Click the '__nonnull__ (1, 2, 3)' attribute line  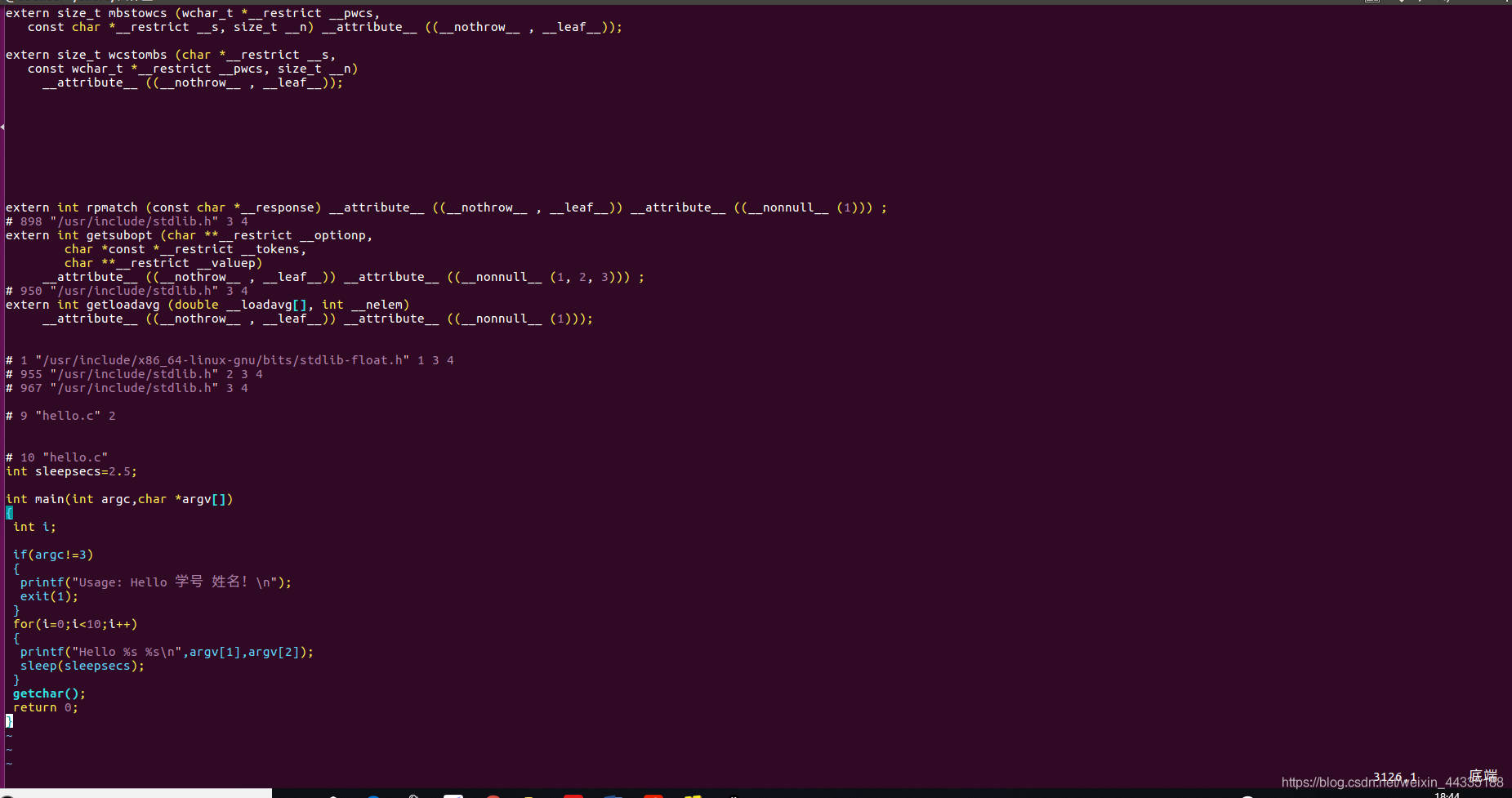tap(343, 277)
